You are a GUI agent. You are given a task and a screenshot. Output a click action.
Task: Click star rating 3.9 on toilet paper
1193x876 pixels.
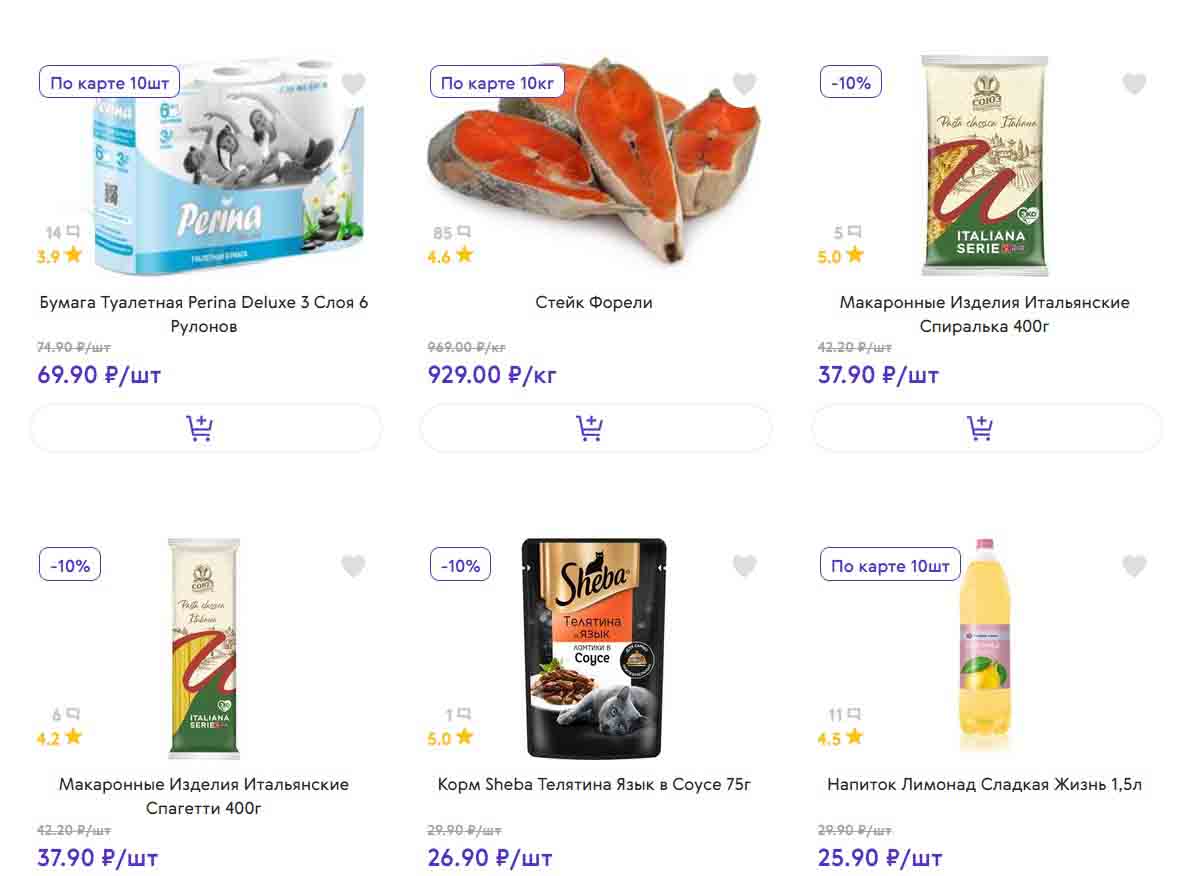[x=60, y=256]
